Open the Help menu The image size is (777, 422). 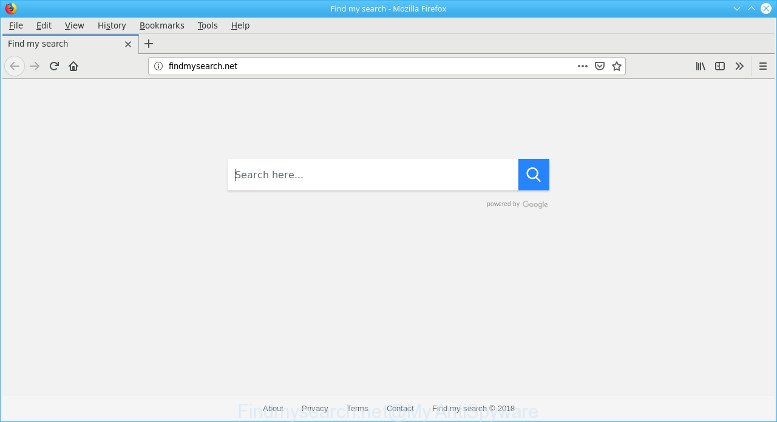tap(240, 25)
